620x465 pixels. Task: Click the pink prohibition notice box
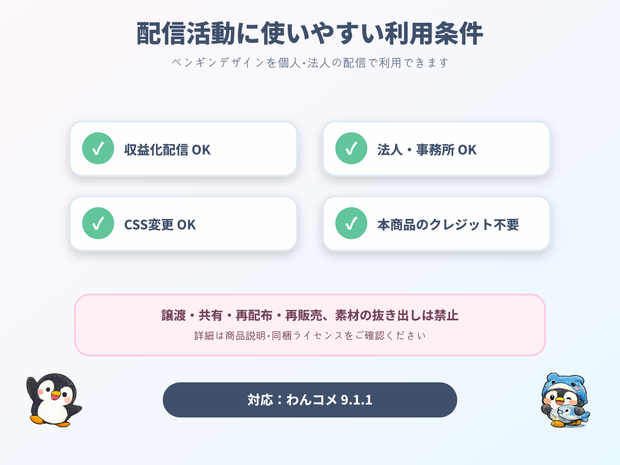310,325
